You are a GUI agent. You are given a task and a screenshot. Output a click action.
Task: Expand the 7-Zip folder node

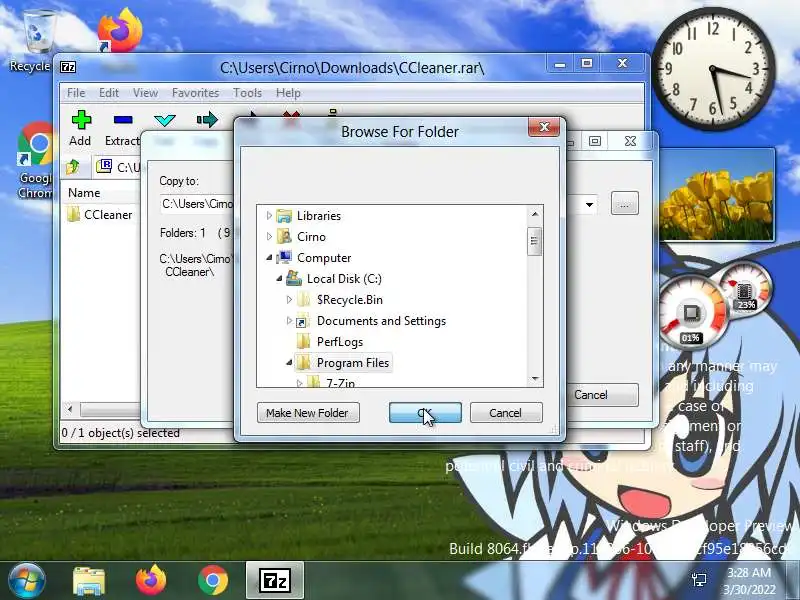(x=299, y=383)
